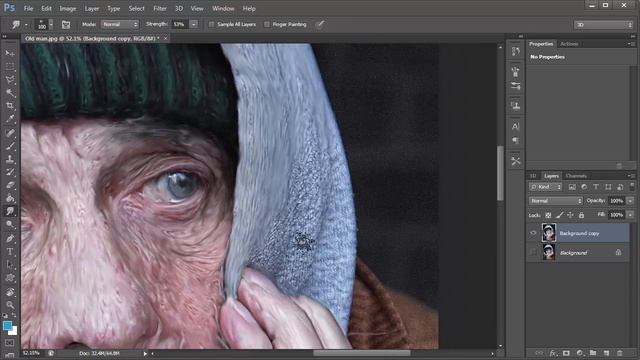Screen dimensions: 640x360
Task: Select the Dodge tool
Action: 10,224
